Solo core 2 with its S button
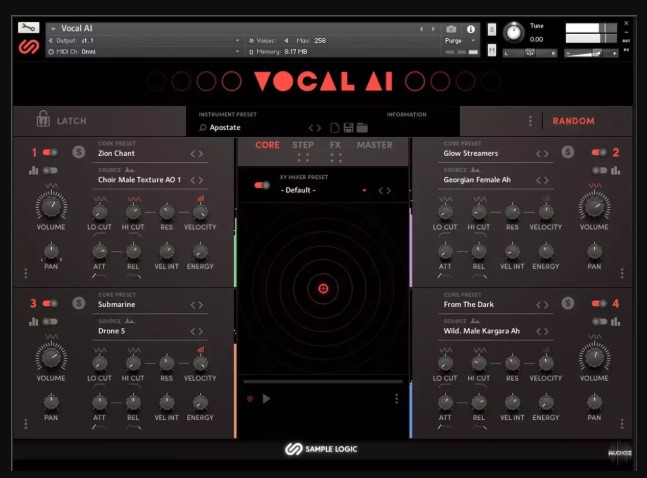Viewport: 647px width, 478px height. 568,152
